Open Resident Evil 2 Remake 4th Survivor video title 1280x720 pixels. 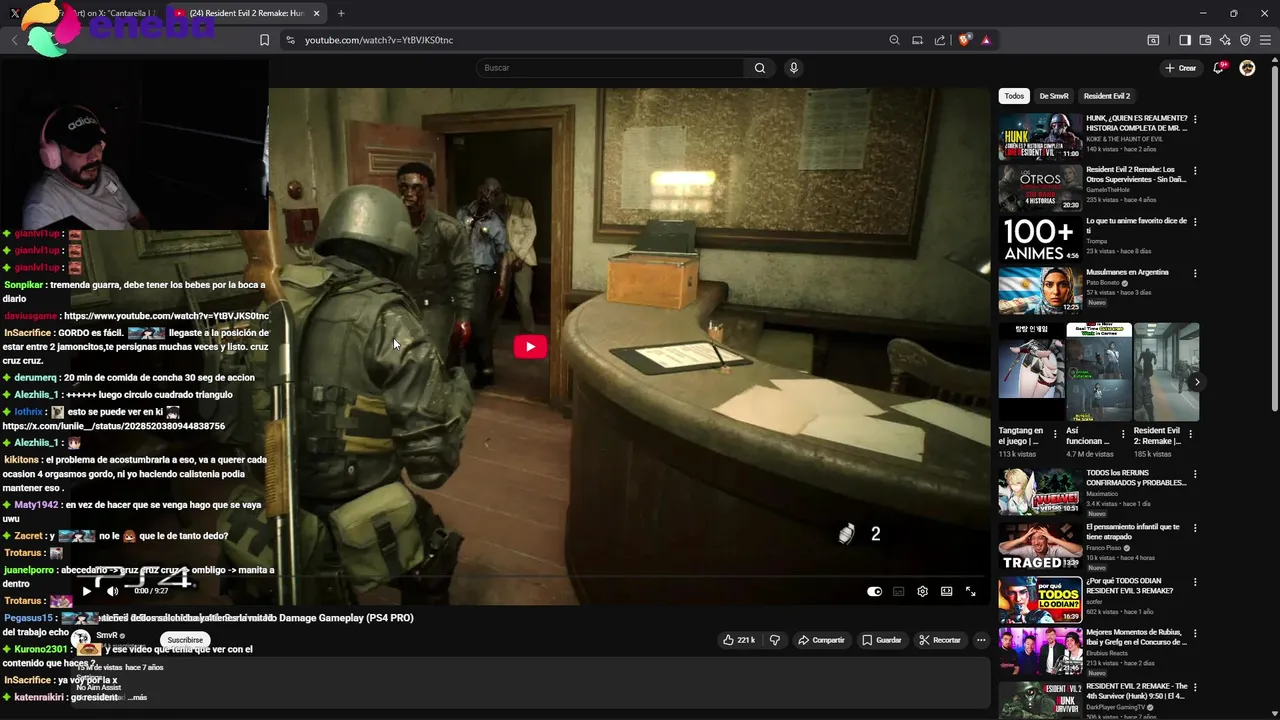tap(1137, 691)
